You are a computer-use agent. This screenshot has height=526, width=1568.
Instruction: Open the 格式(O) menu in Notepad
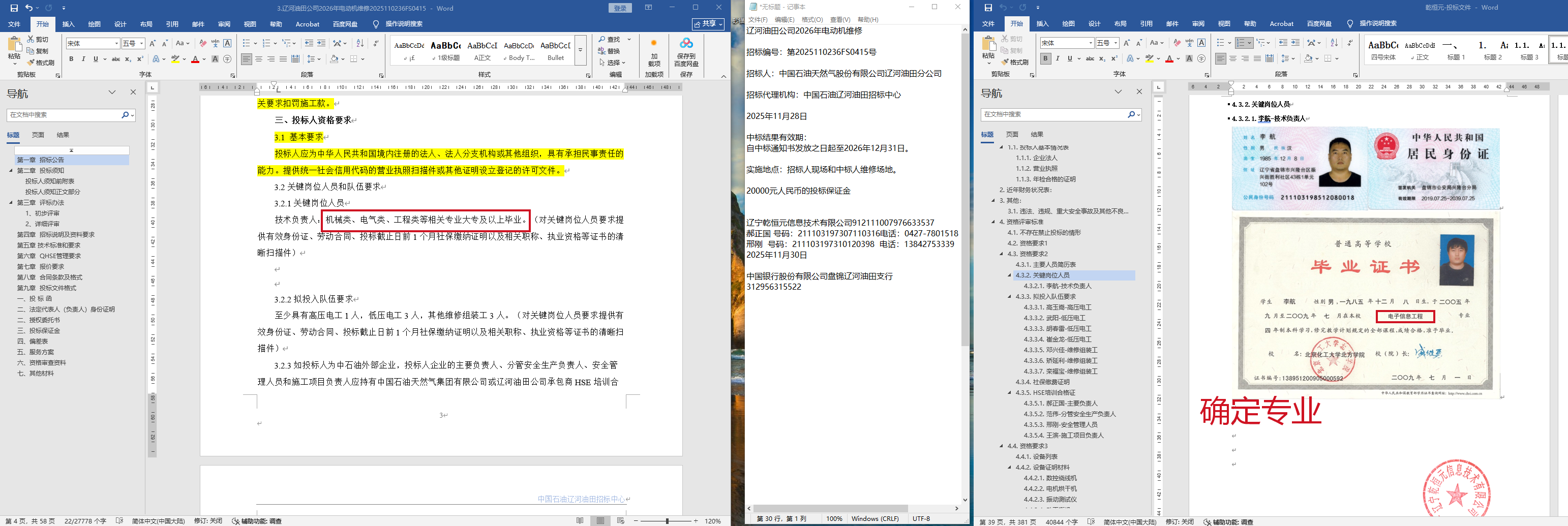coord(812,19)
